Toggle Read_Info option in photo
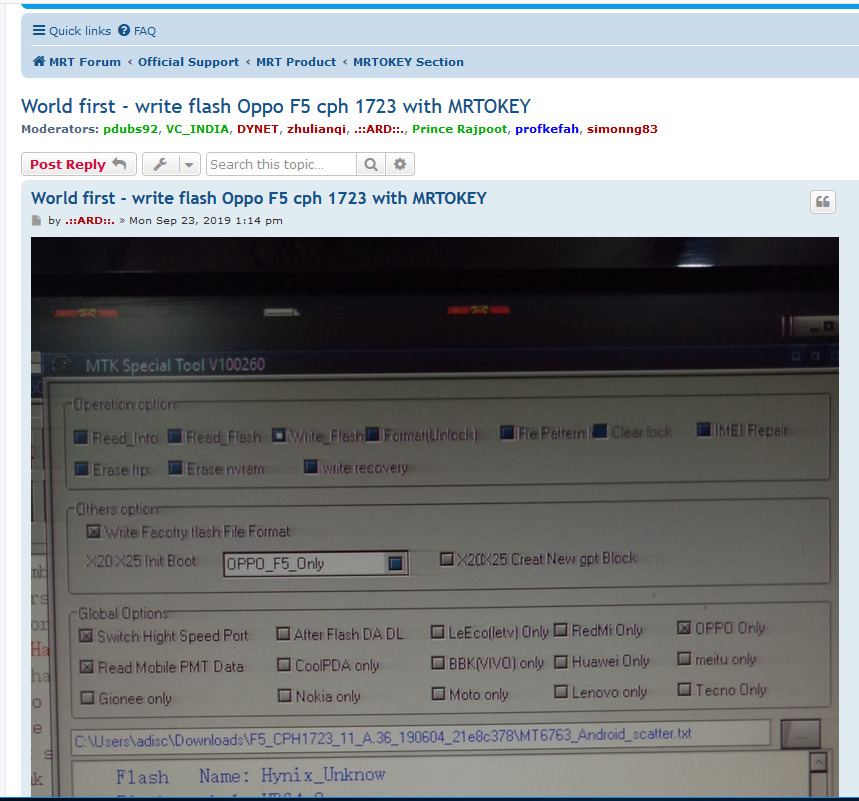 click(x=81, y=437)
